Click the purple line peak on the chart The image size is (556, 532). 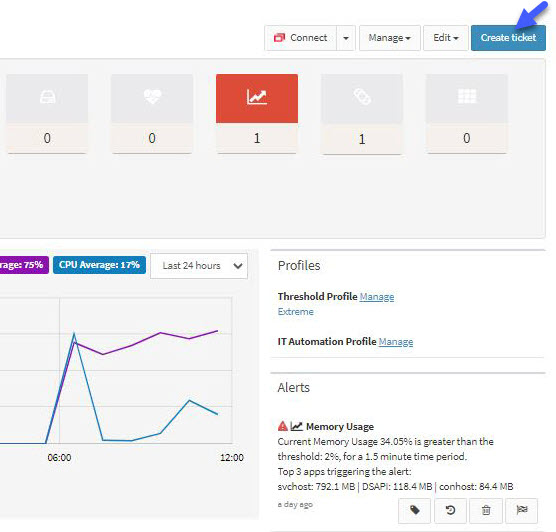click(217, 331)
